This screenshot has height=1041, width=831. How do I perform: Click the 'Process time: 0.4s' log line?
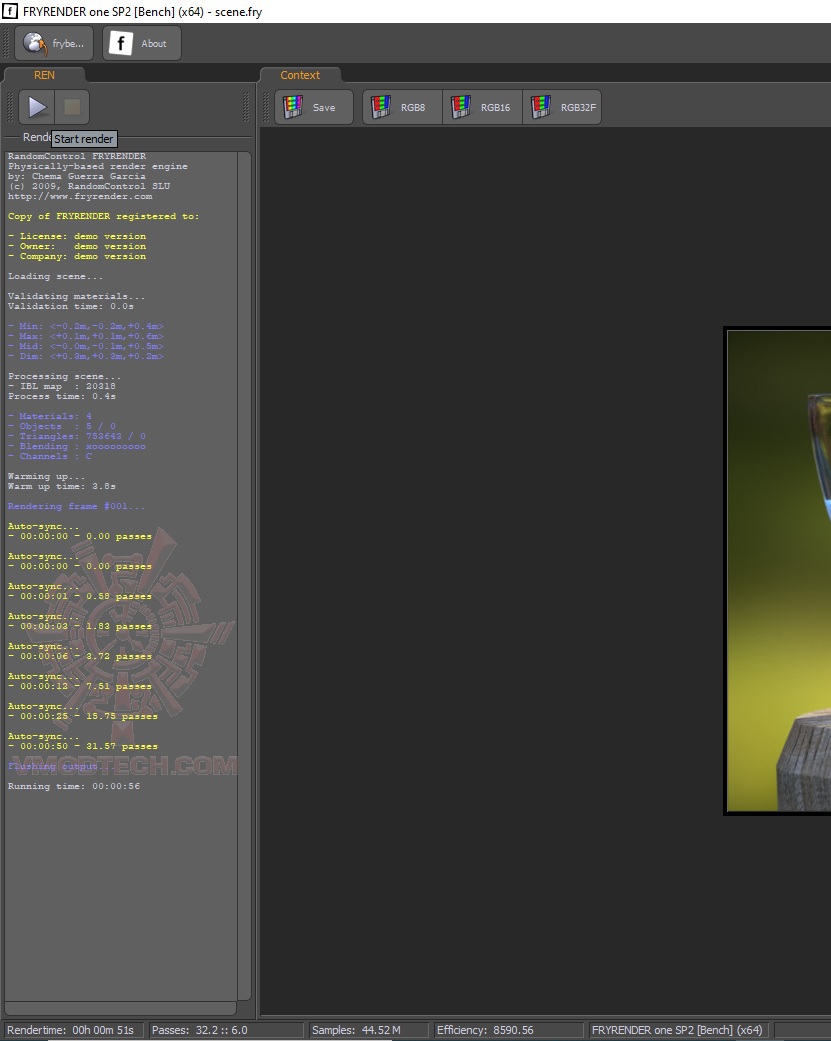[62, 396]
